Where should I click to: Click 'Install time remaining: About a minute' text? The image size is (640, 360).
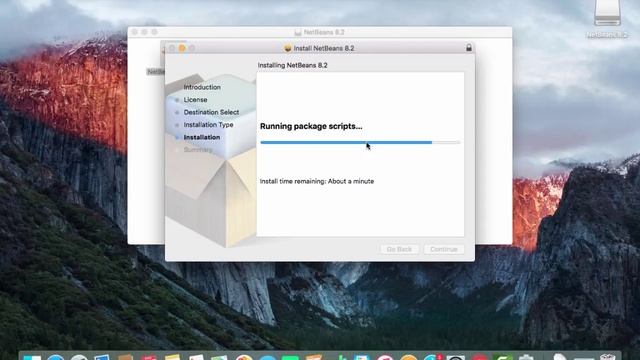[x=317, y=181]
